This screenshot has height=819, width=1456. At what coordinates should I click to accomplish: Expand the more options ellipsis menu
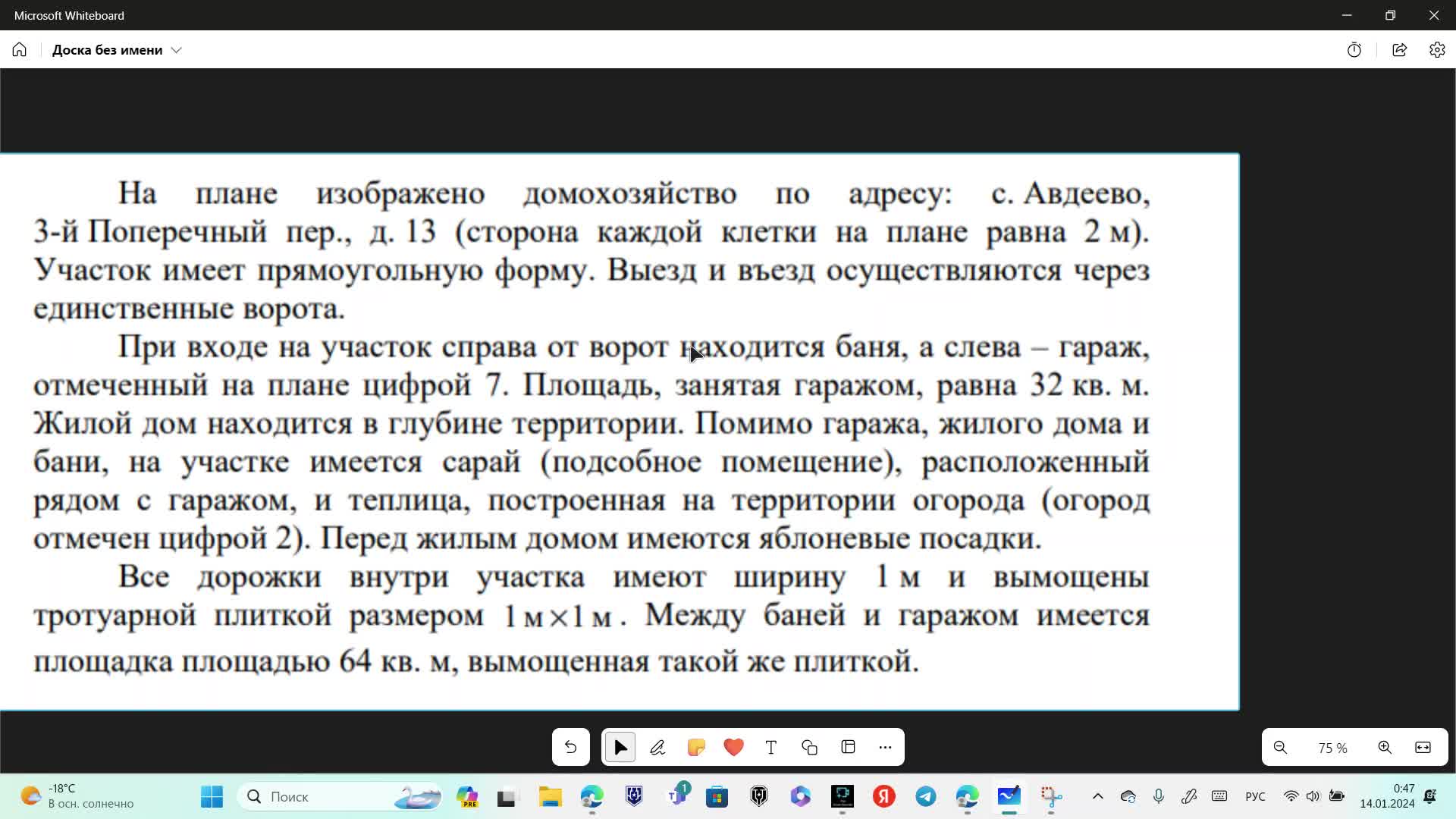pos(884,747)
